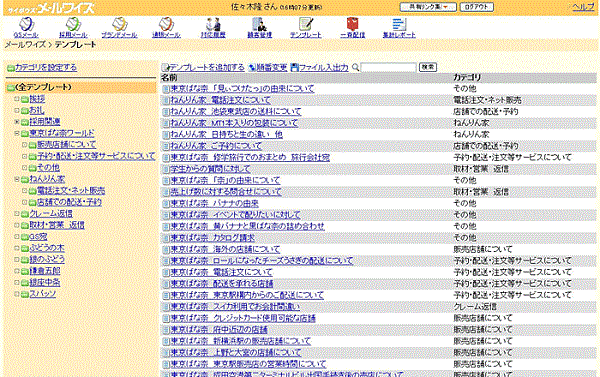Screen dimensions: 600x377
Task: Click tree box beside 銀のぶどう
Action: click(x=17, y=259)
